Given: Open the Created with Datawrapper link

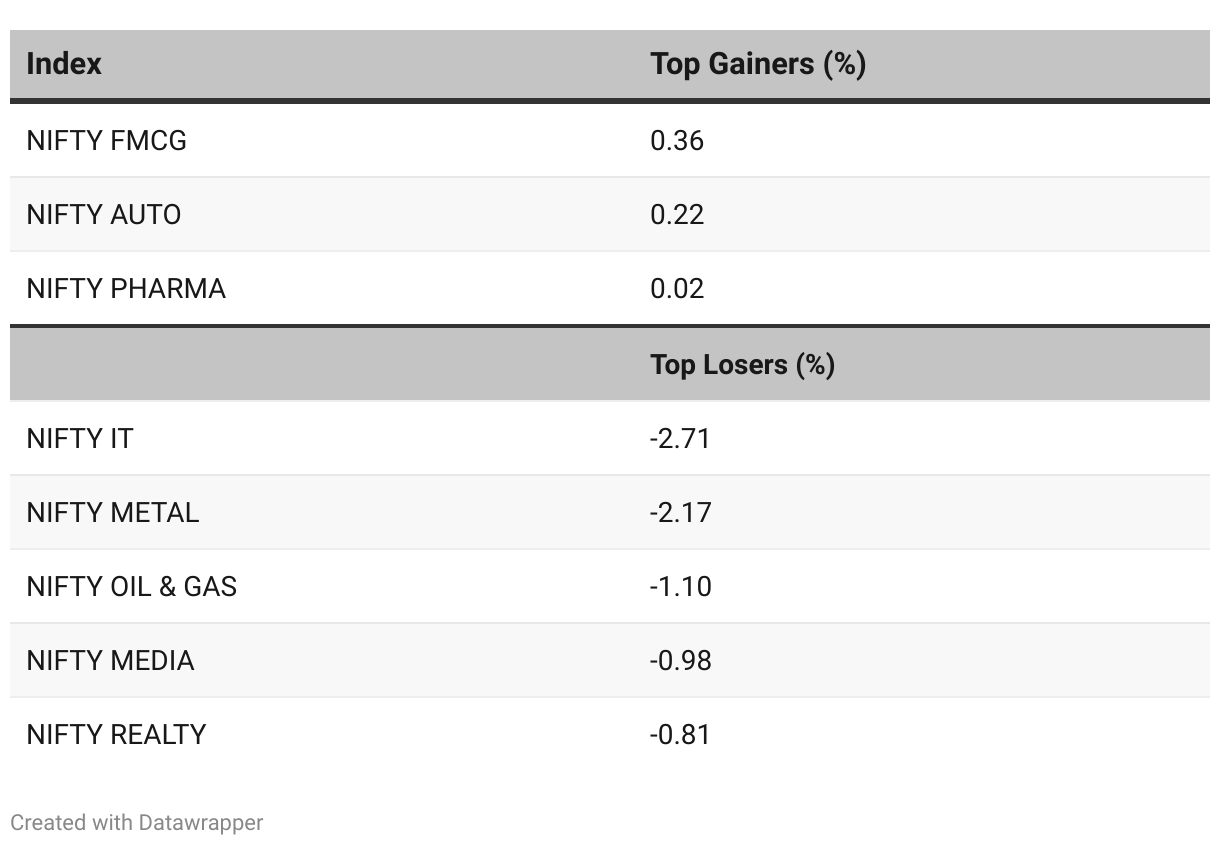Looking at the screenshot, I should click(x=137, y=823).
